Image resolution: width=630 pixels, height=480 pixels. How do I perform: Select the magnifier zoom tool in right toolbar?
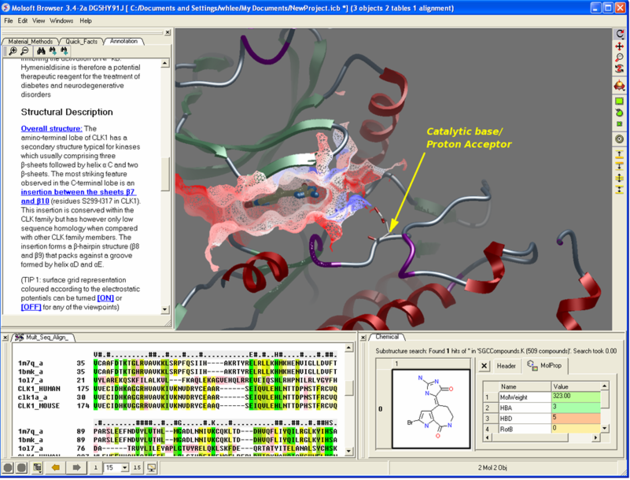(x=620, y=57)
